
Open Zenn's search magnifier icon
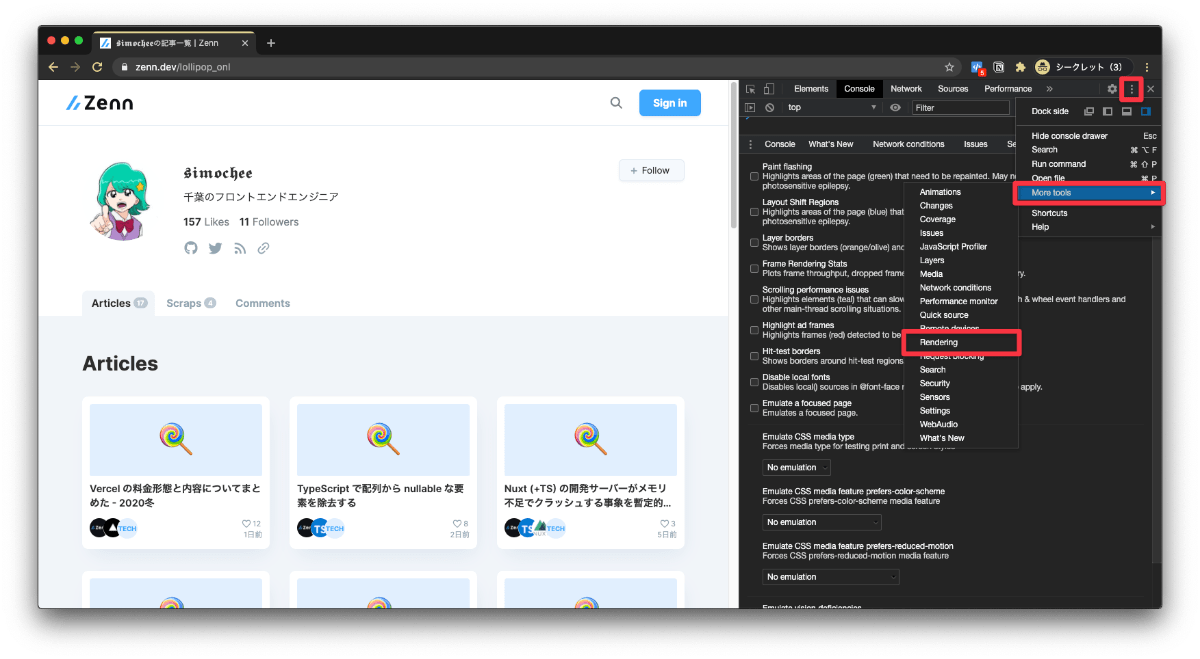click(617, 102)
